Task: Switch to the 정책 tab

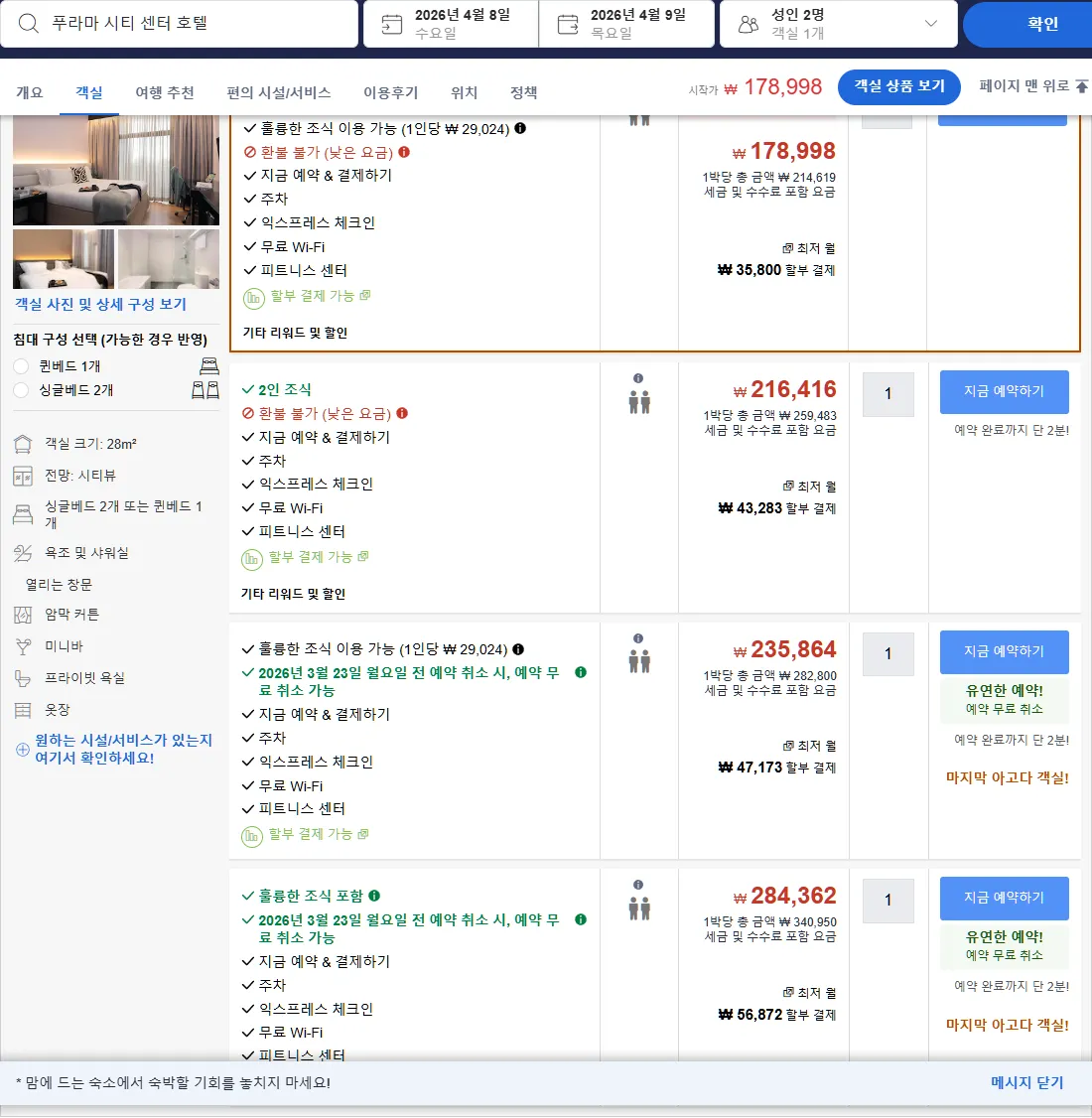Action: [x=524, y=92]
